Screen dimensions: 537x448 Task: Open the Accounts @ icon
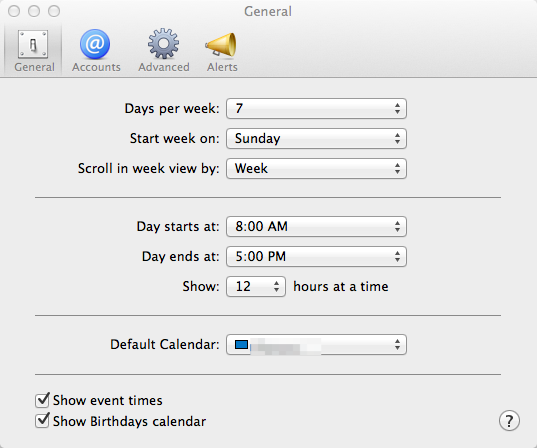tap(95, 44)
